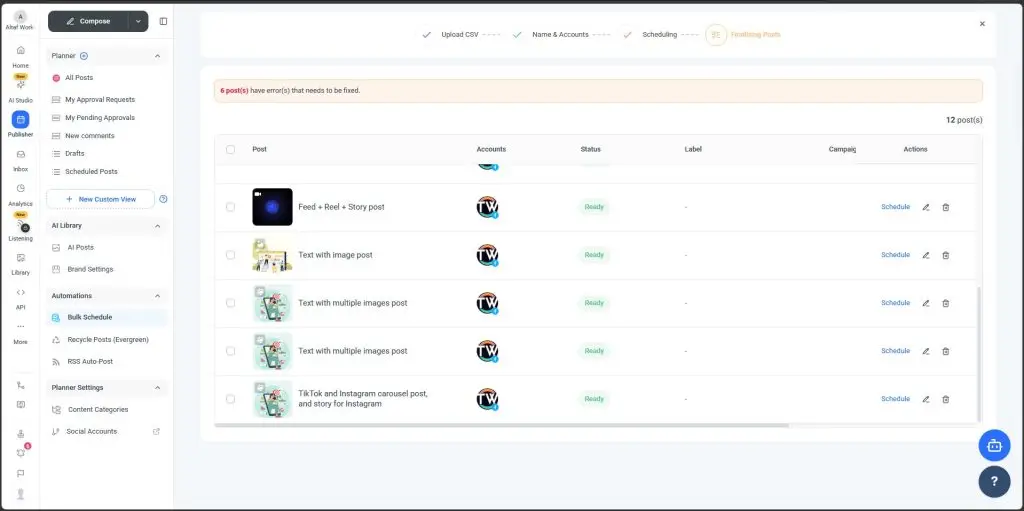Screen dimensions: 1024x511
Task: Click the Compose button
Action: coord(88,22)
